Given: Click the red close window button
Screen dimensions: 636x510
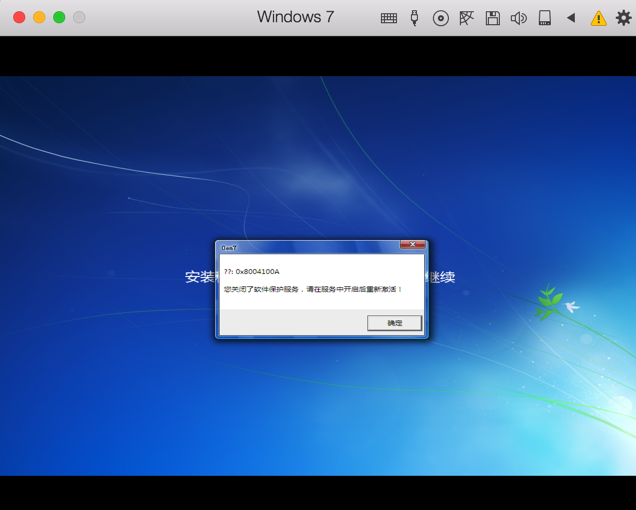Looking at the screenshot, I should click(19, 17).
